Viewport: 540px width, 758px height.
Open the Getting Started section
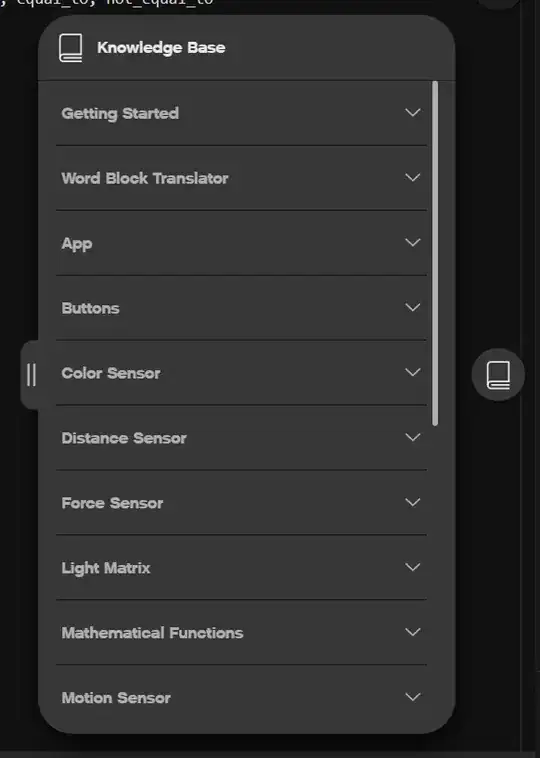(x=241, y=113)
